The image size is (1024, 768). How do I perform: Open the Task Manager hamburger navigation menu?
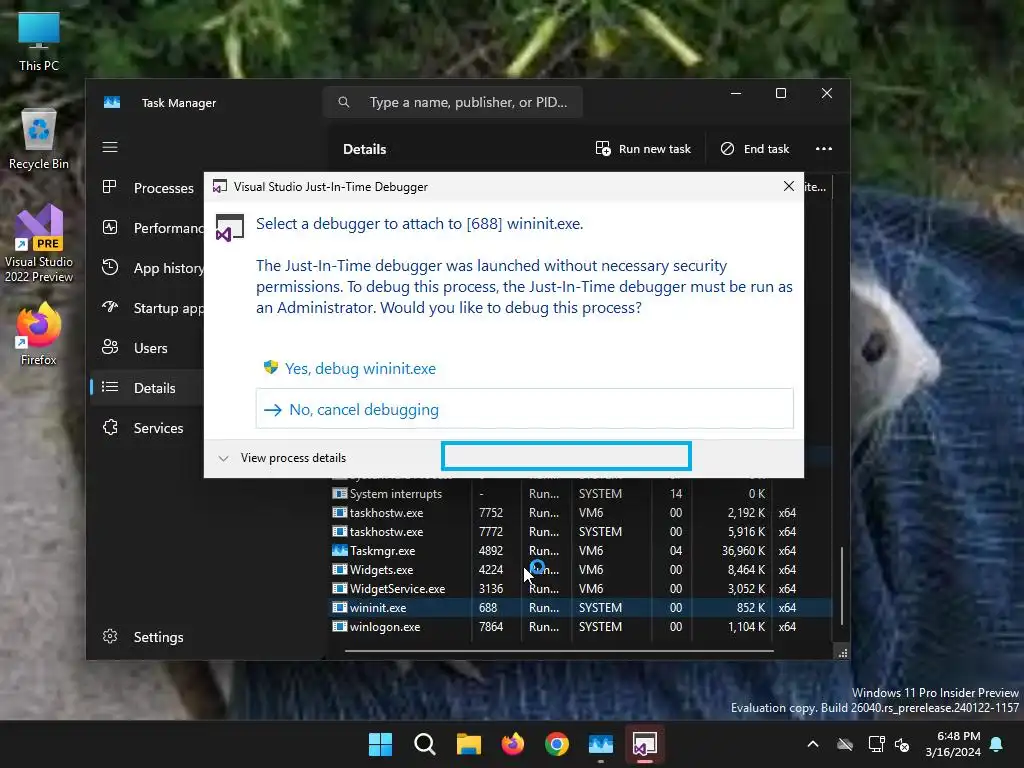[x=110, y=147]
